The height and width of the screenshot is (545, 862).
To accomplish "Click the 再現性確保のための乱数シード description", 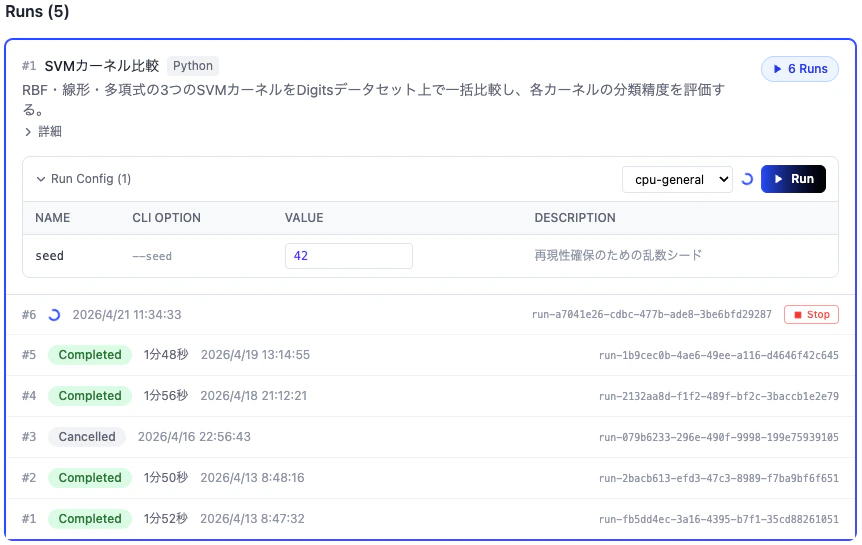I will (x=618, y=255).
